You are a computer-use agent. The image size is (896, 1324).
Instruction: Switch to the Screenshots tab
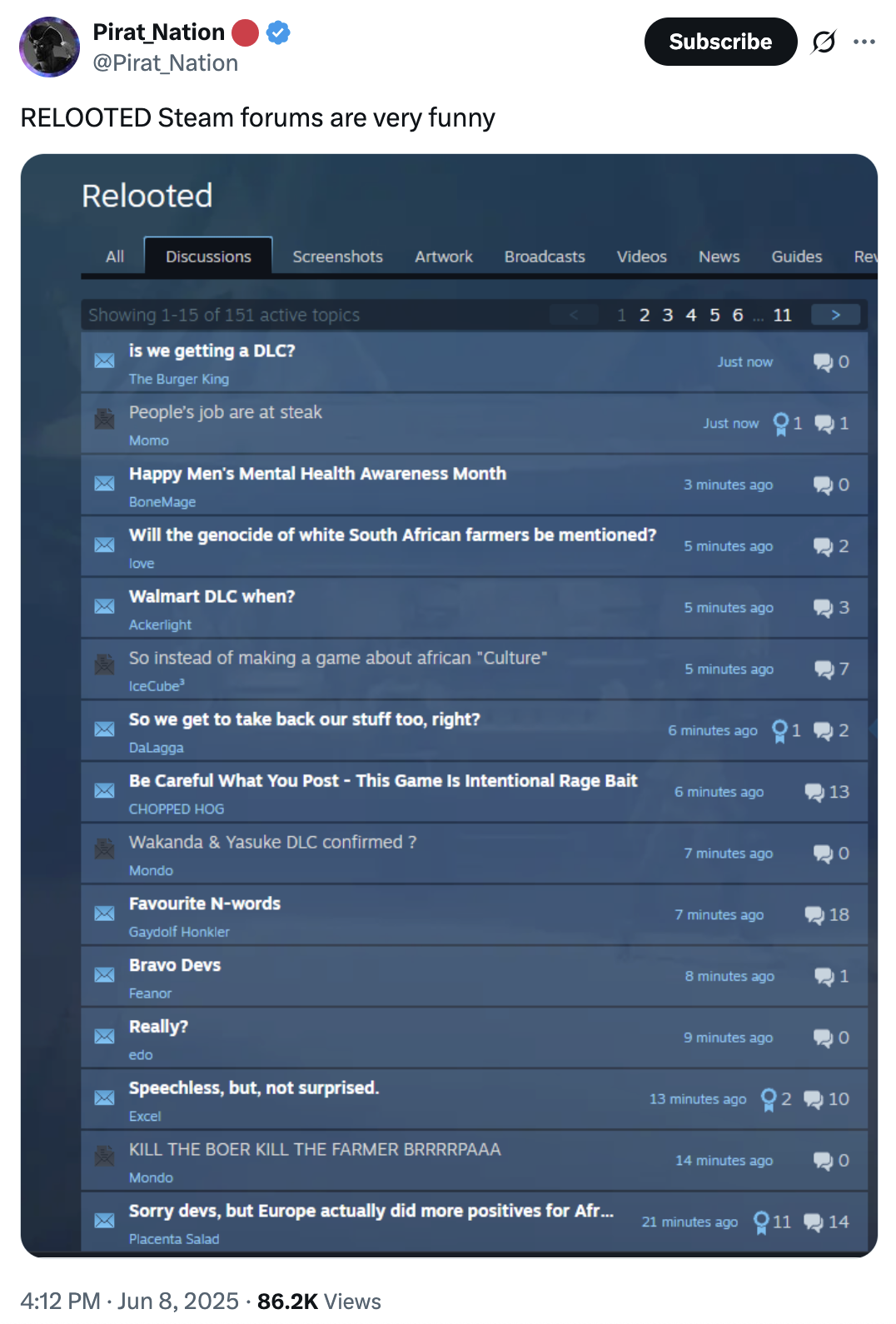[x=337, y=256]
